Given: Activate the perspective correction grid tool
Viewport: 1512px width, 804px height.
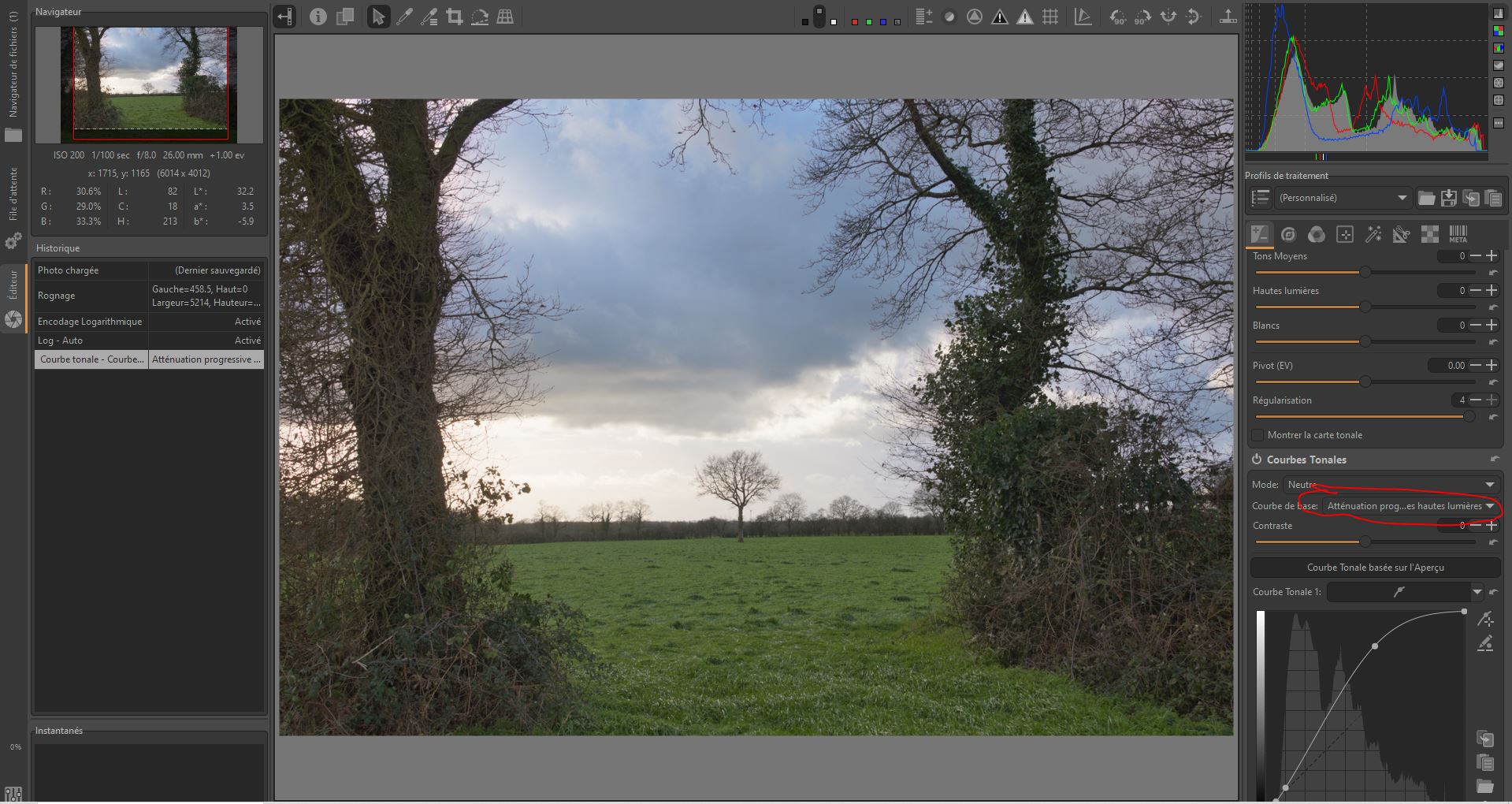Looking at the screenshot, I should (x=505, y=17).
